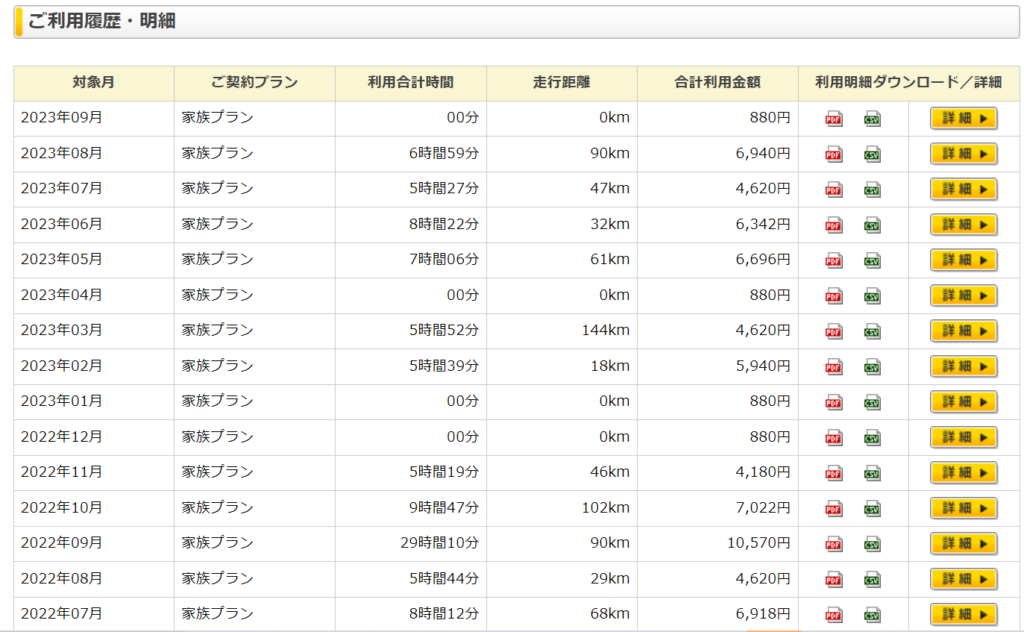1024x632 pixels.
Task: Open 詳細 for the 2022年09月 row
Action: coord(963,543)
